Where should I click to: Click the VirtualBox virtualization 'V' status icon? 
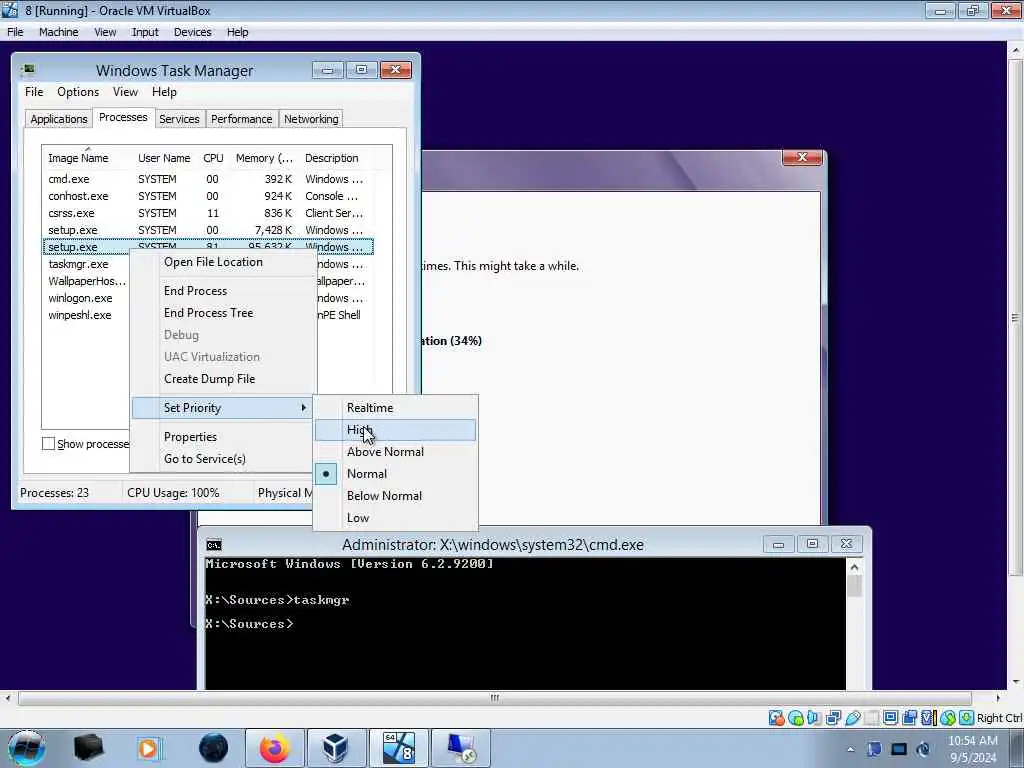[928, 718]
